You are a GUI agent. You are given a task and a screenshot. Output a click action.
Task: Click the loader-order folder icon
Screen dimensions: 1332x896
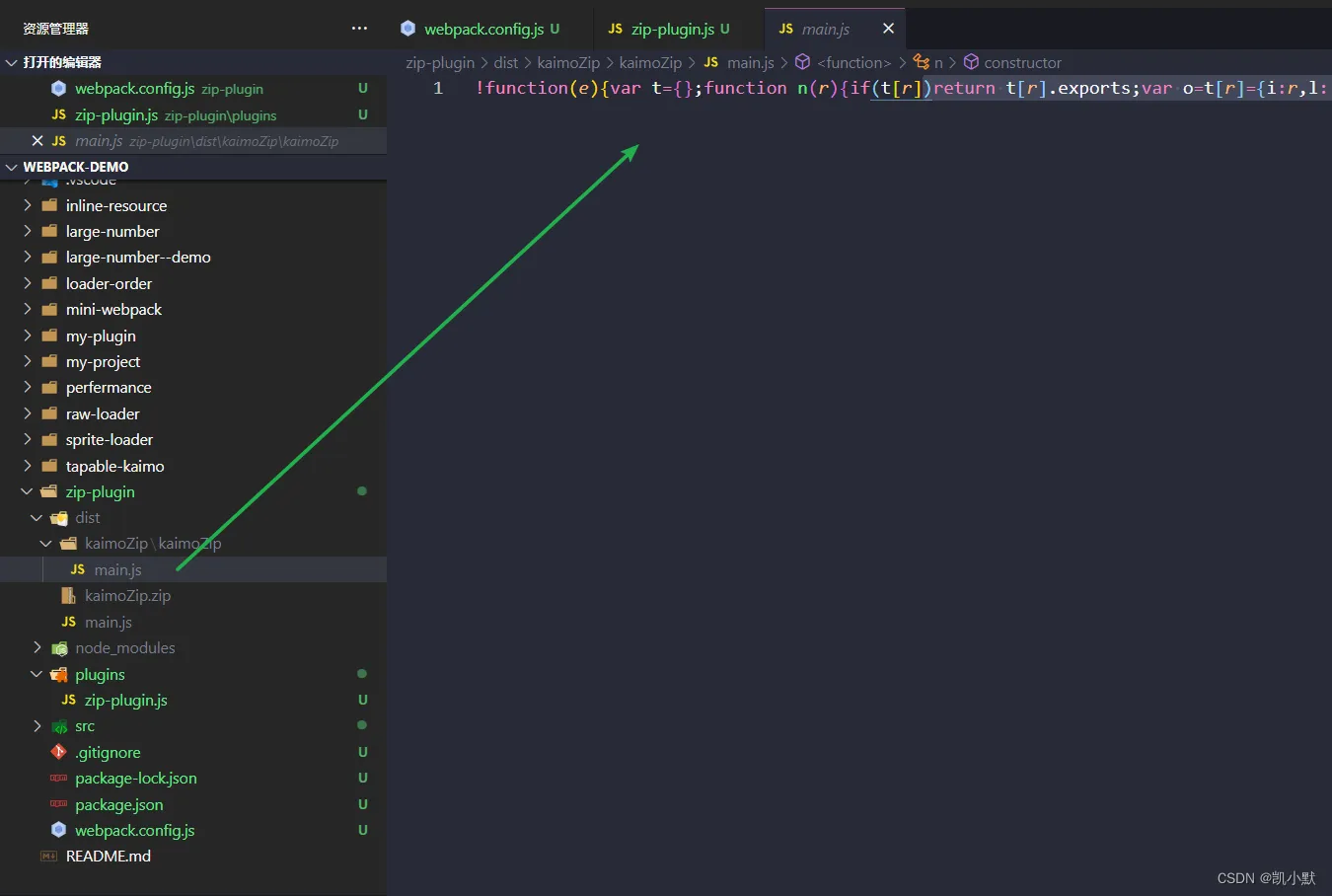(x=49, y=283)
